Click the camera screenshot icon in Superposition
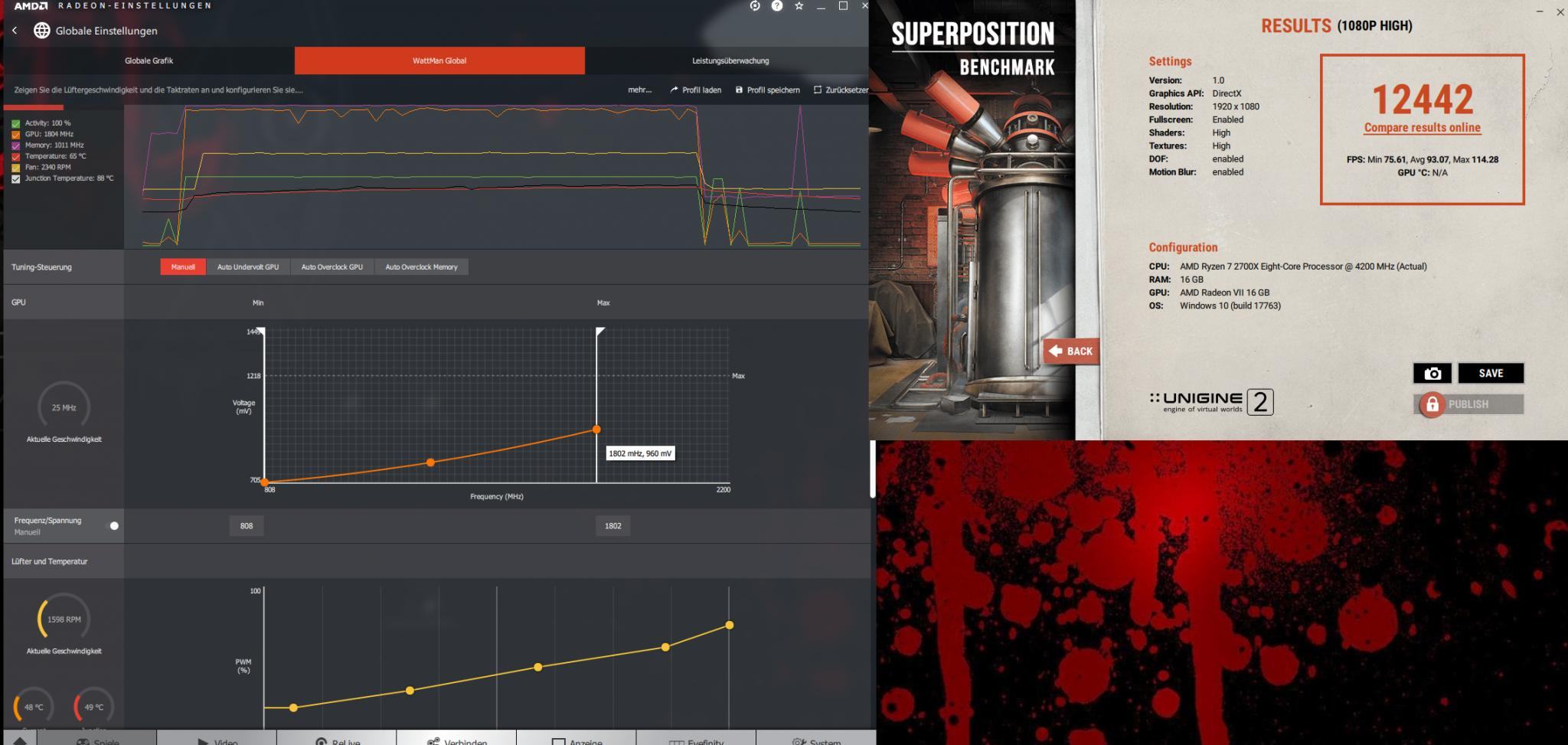The width and height of the screenshot is (1568, 745). pos(1432,374)
